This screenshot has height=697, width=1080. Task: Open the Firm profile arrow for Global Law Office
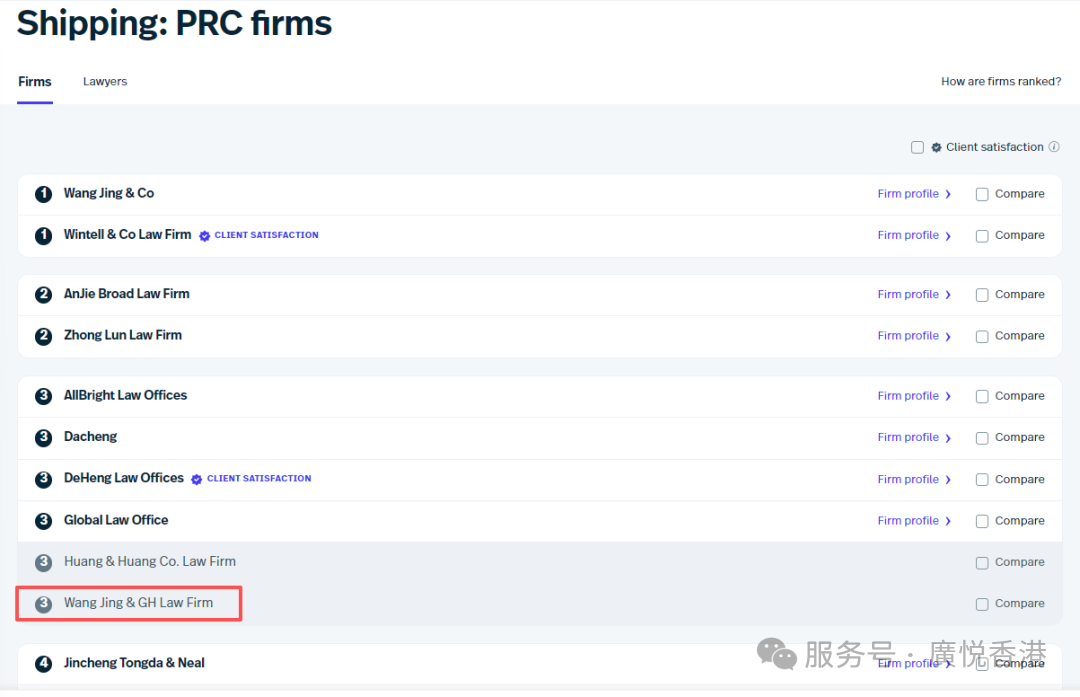948,521
